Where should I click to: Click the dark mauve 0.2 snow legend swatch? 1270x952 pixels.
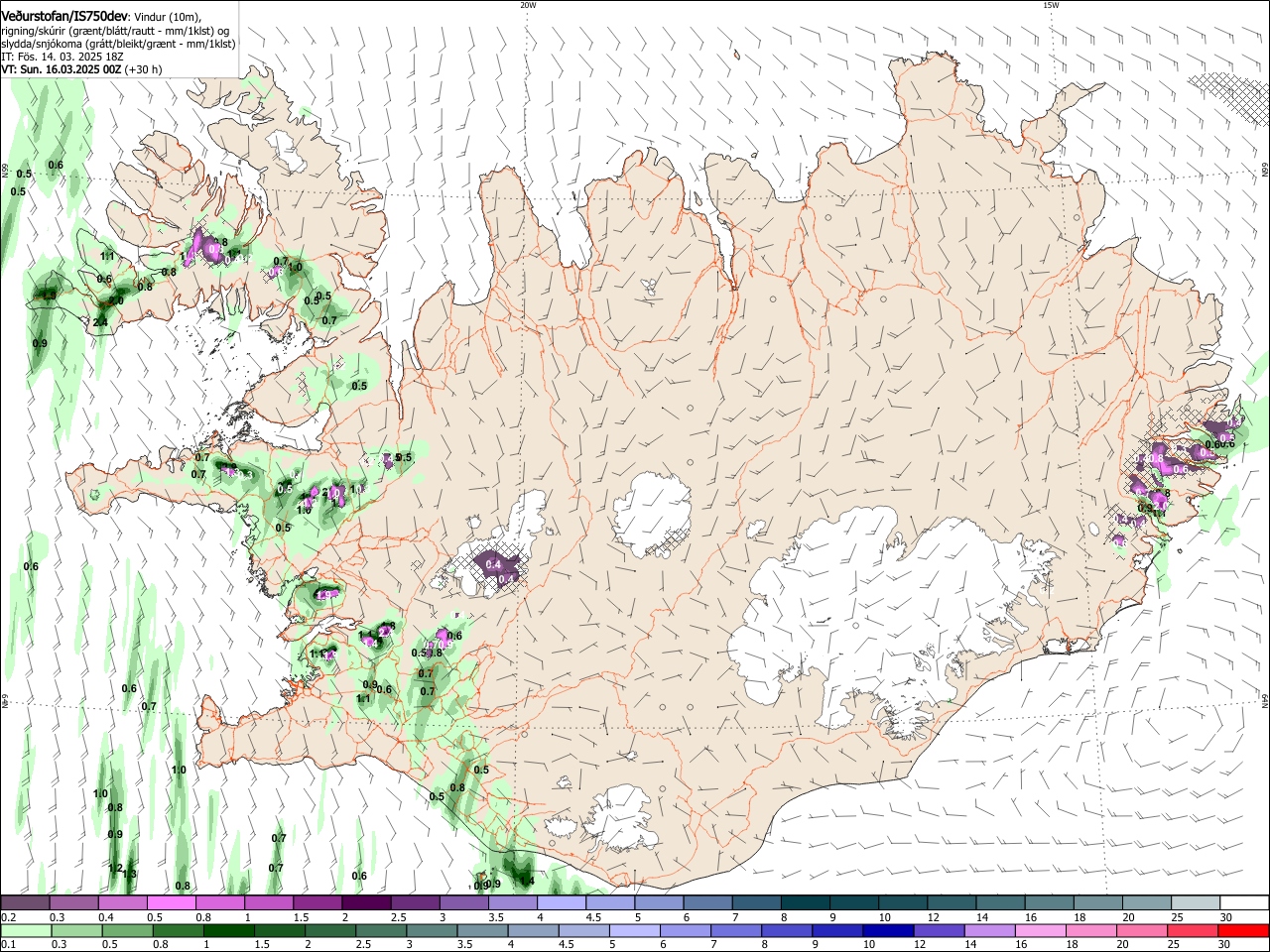[25, 902]
